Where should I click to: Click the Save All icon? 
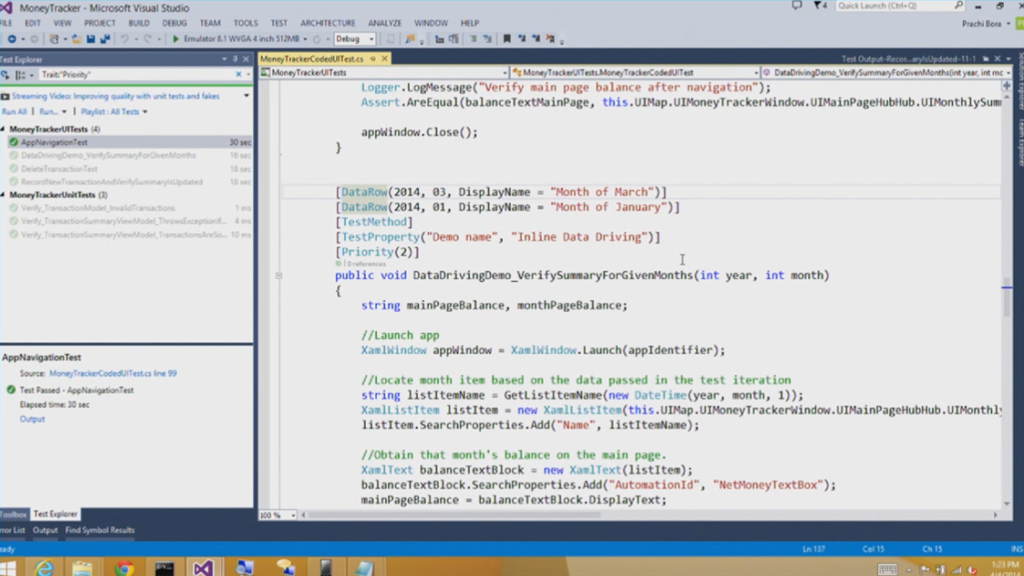pos(104,39)
